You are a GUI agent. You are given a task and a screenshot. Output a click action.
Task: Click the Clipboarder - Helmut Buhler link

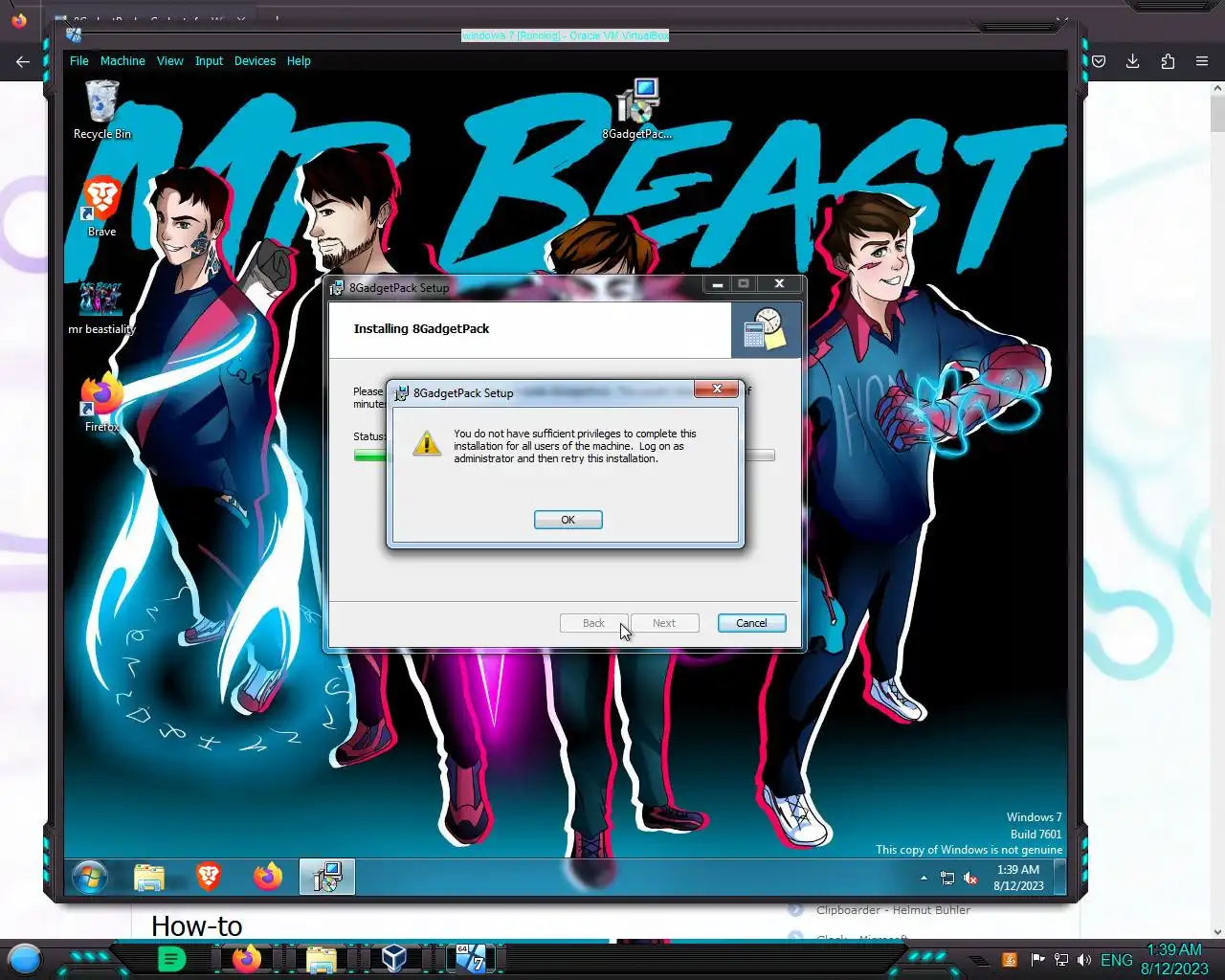(893, 910)
